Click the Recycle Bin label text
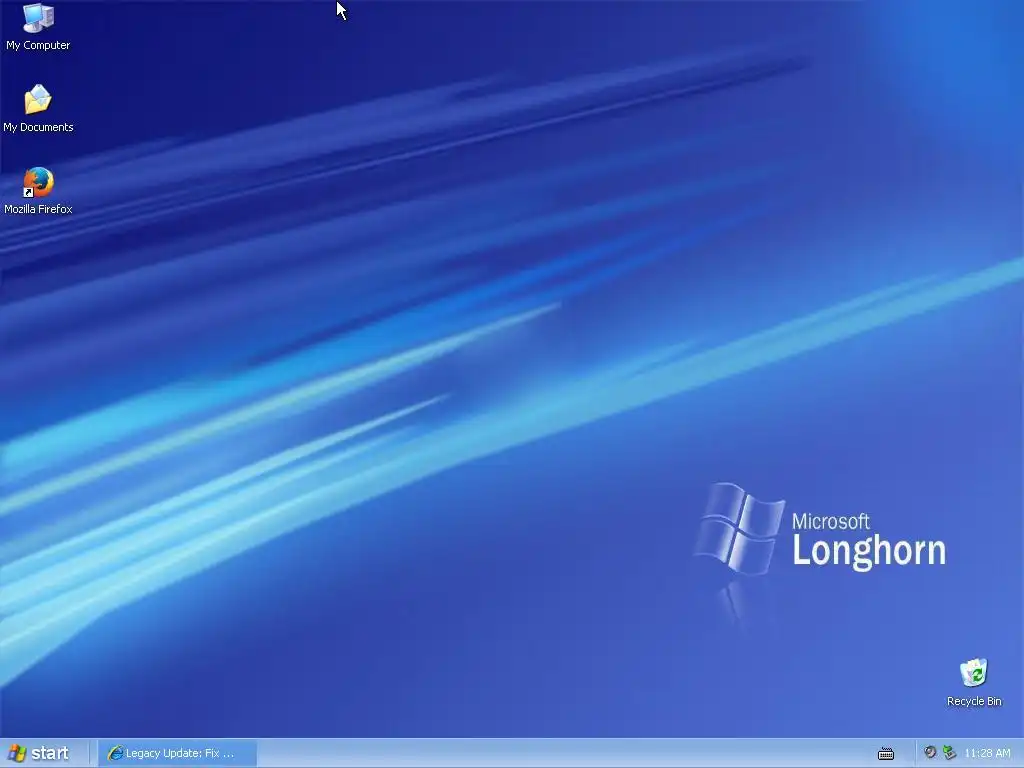Viewport: 1024px width, 768px height. click(974, 701)
